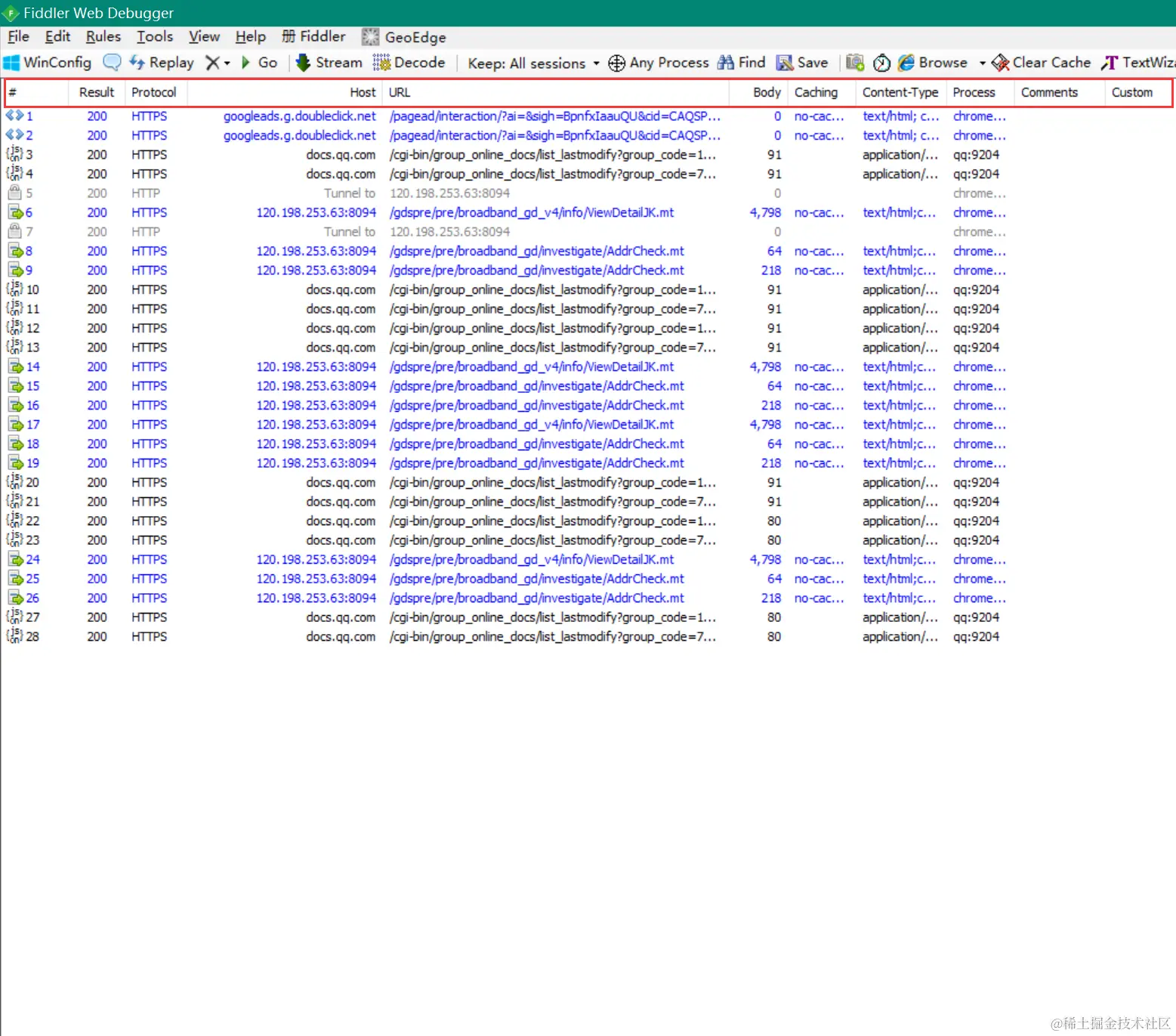
Task: Select session 6 post icon
Action: 15,212
